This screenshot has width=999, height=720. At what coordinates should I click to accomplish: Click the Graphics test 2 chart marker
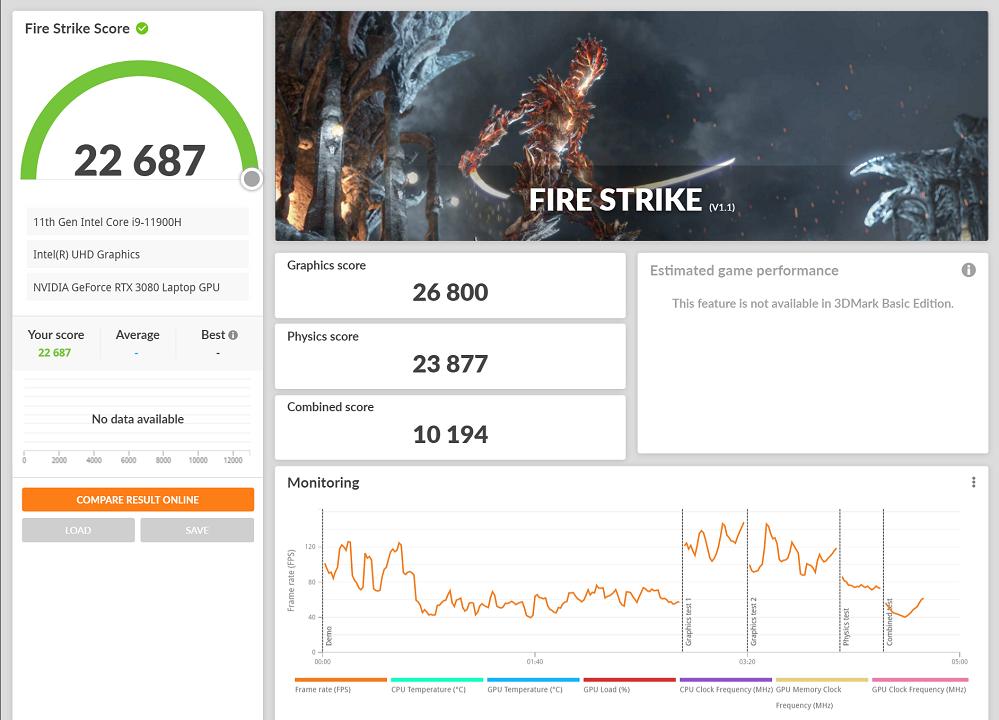753,622
